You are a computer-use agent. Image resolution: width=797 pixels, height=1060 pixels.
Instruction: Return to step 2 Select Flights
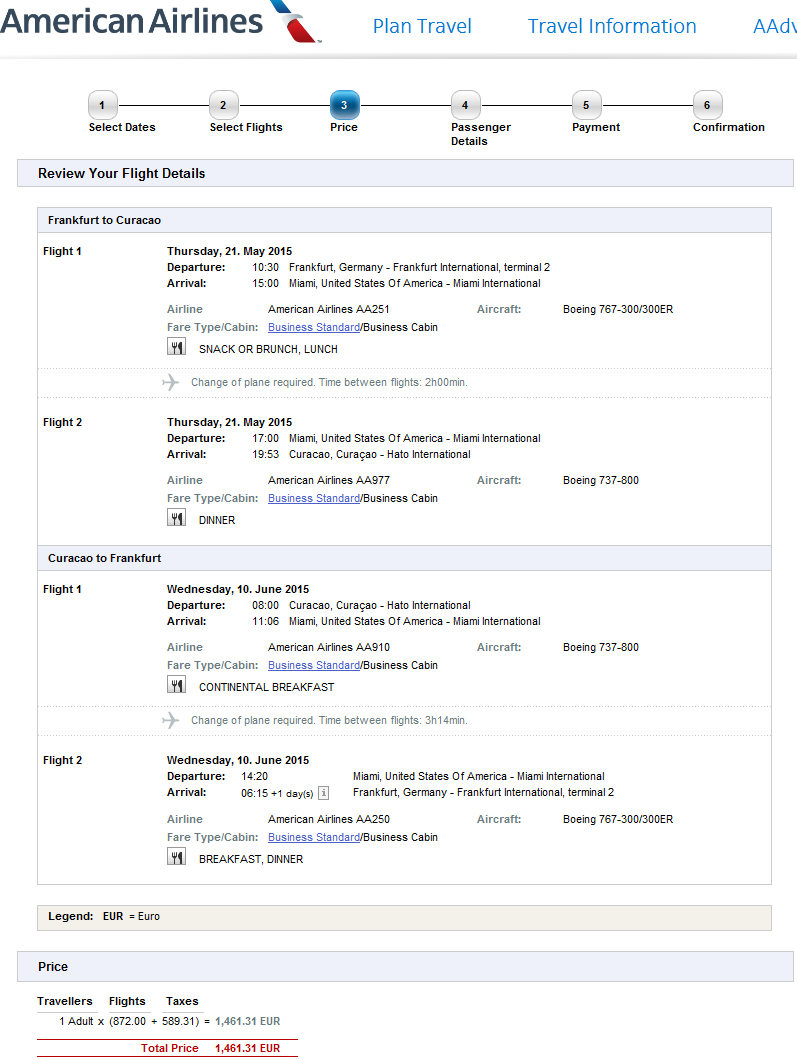tap(223, 104)
